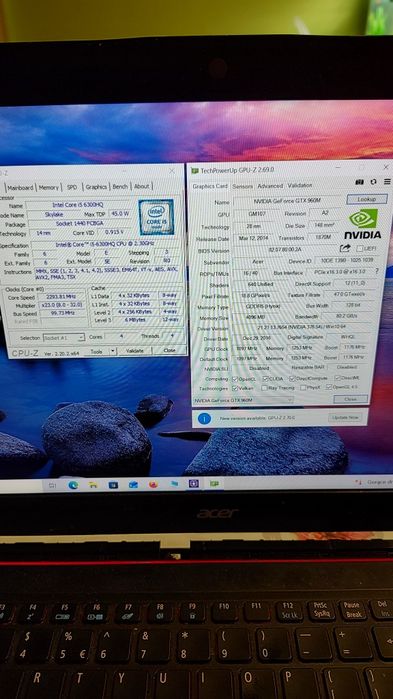Click the Memory Size value 4096 MB
The image size is (393, 699).
(x=255, y=317)
